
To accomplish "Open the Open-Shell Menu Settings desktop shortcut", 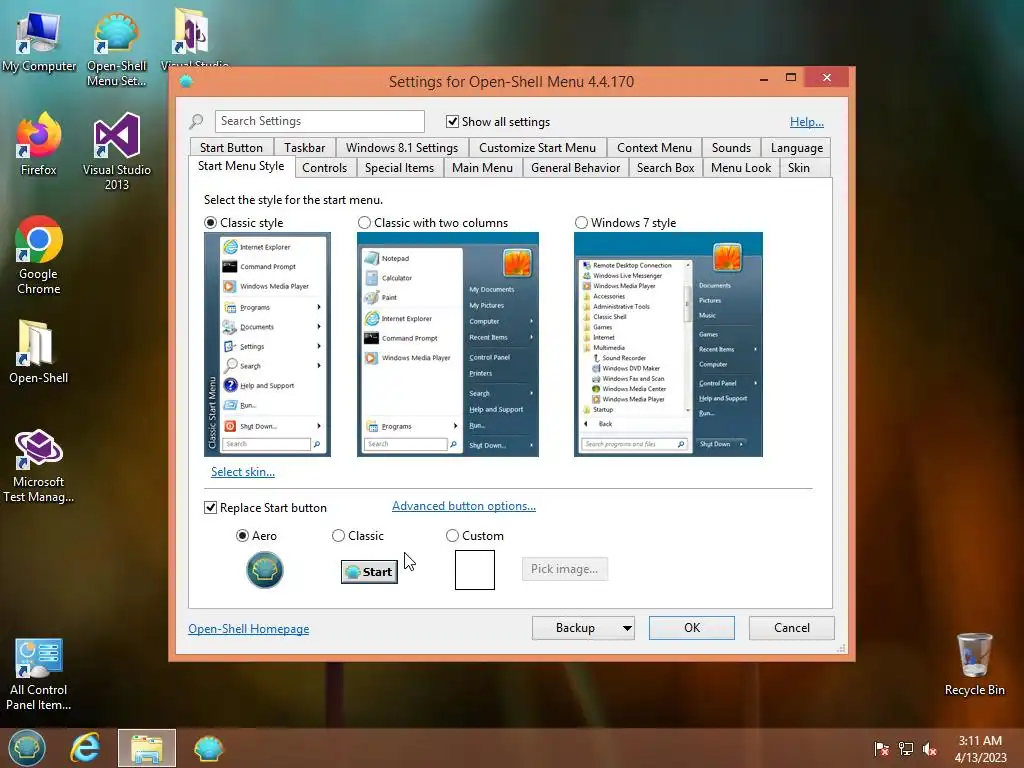I will click(x=116, y=48).
